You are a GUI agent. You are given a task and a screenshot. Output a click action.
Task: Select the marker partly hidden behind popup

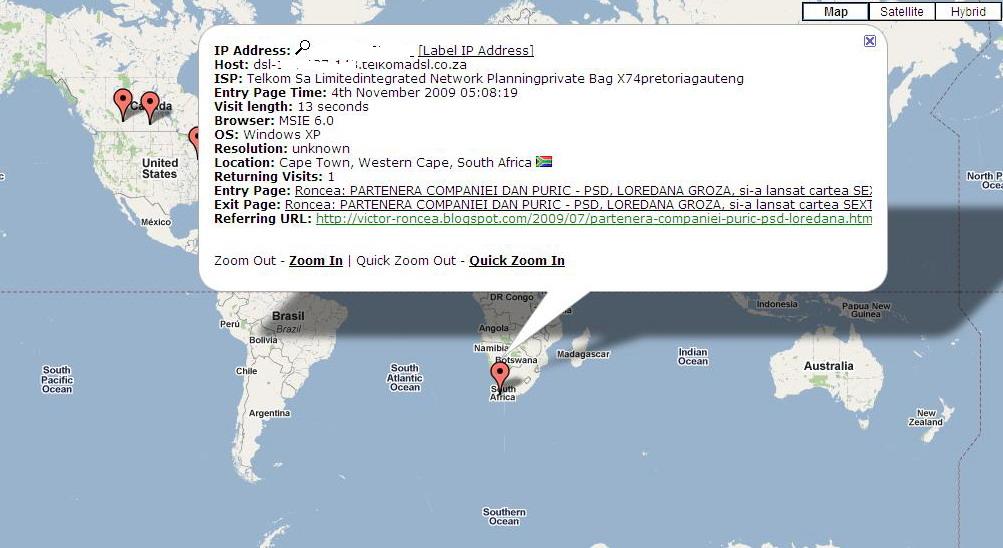194,142
